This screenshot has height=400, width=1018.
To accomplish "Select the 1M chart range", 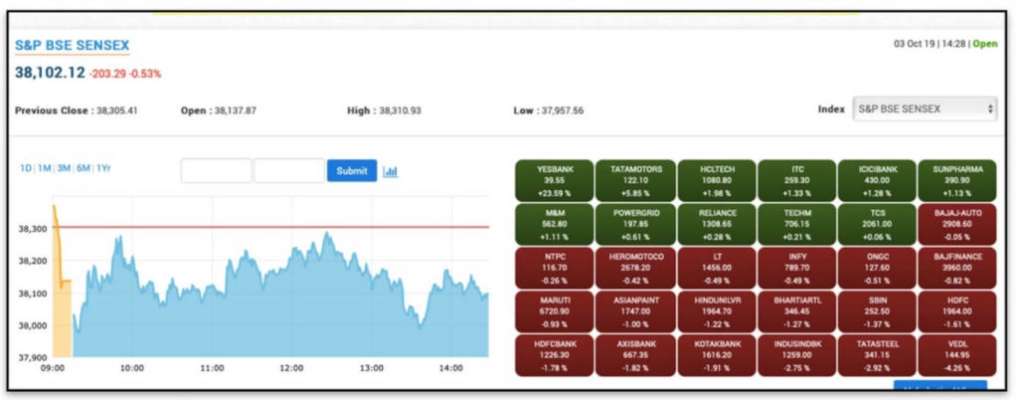I will coord(45,168).
